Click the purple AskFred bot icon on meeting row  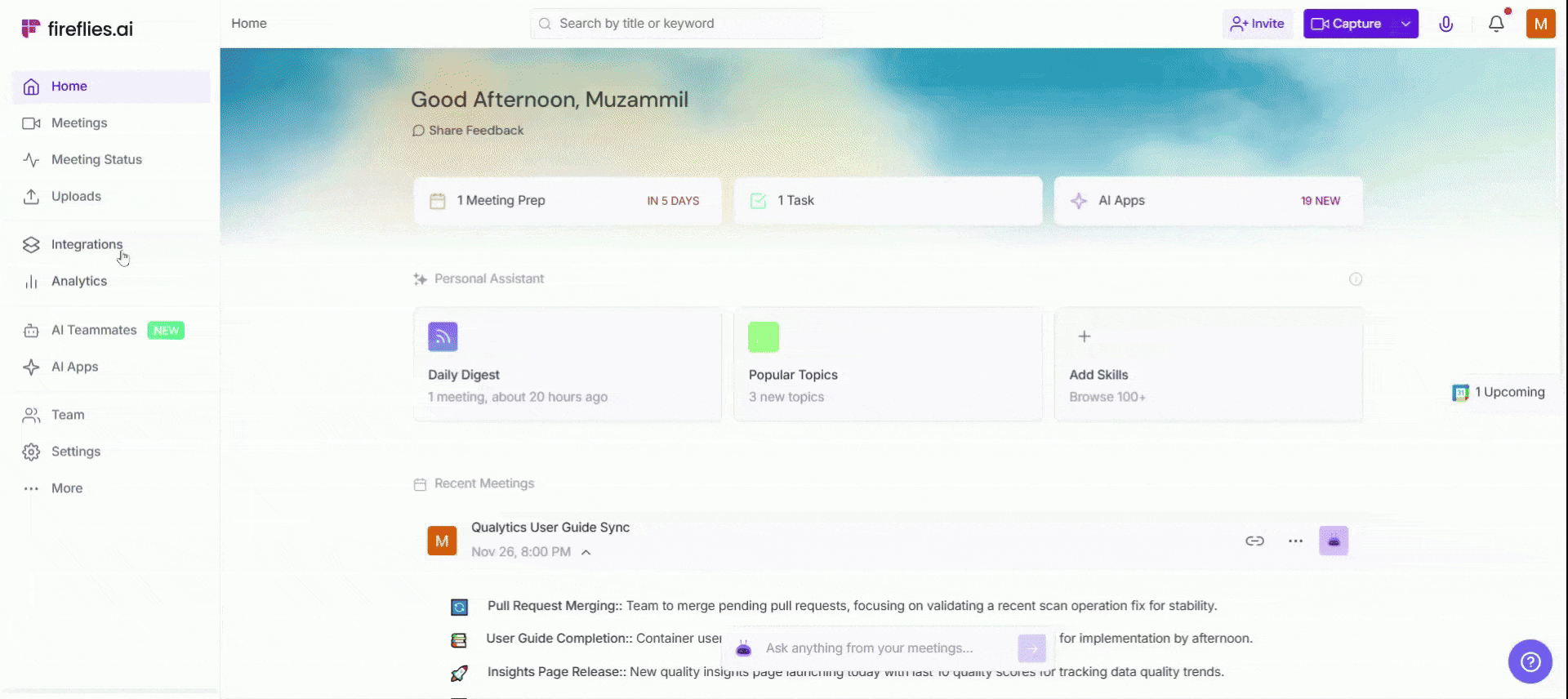coord(1334,541)
